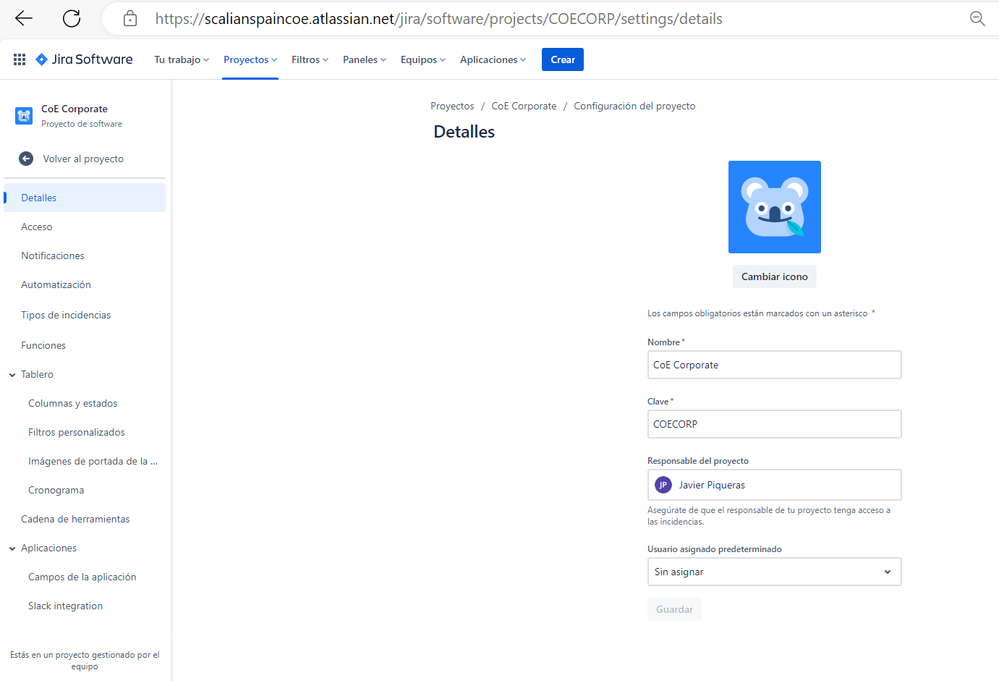999x681 pixels.
Task: Click CoE Corporate project name in sidebar
Action: (x=75, y=109)
